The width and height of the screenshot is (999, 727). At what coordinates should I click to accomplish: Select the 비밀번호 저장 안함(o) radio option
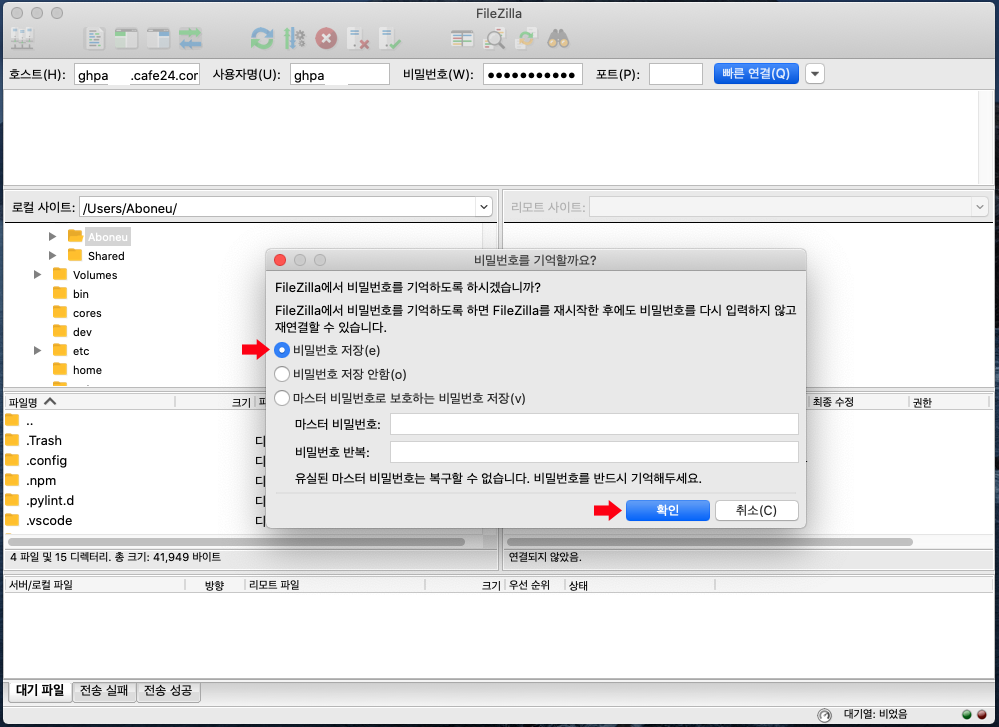coord(282,374)
